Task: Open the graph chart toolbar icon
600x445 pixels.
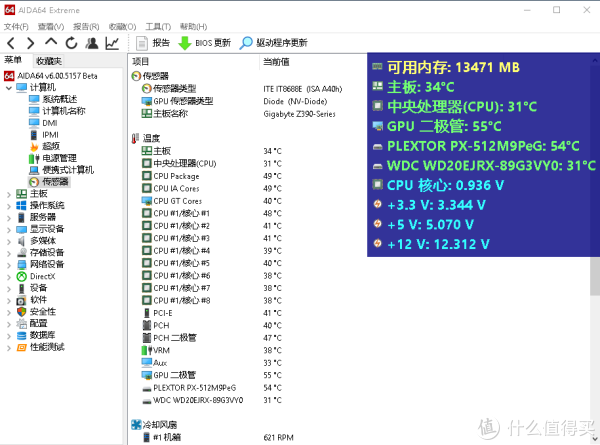Action: tap(112, 43)
